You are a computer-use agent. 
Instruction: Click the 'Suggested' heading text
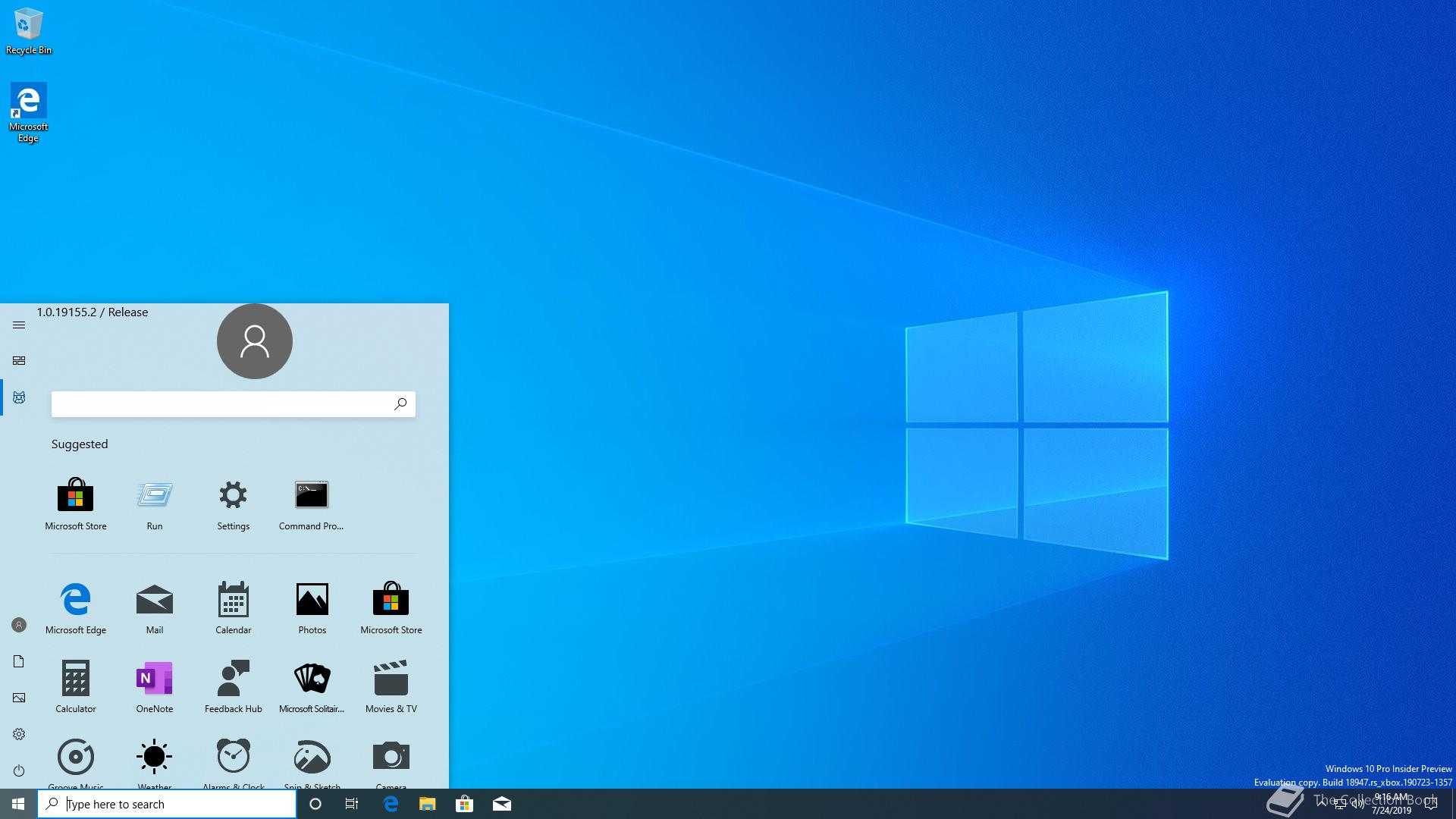[80, 444]
